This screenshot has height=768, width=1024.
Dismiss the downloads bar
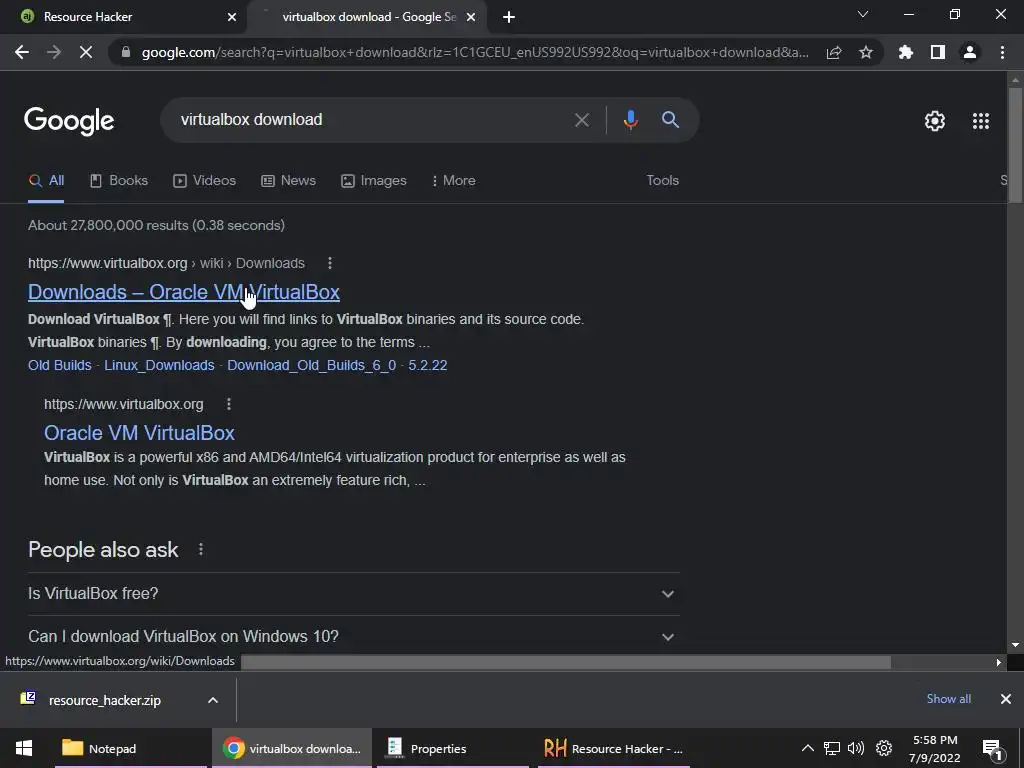tap(1006, 699)
